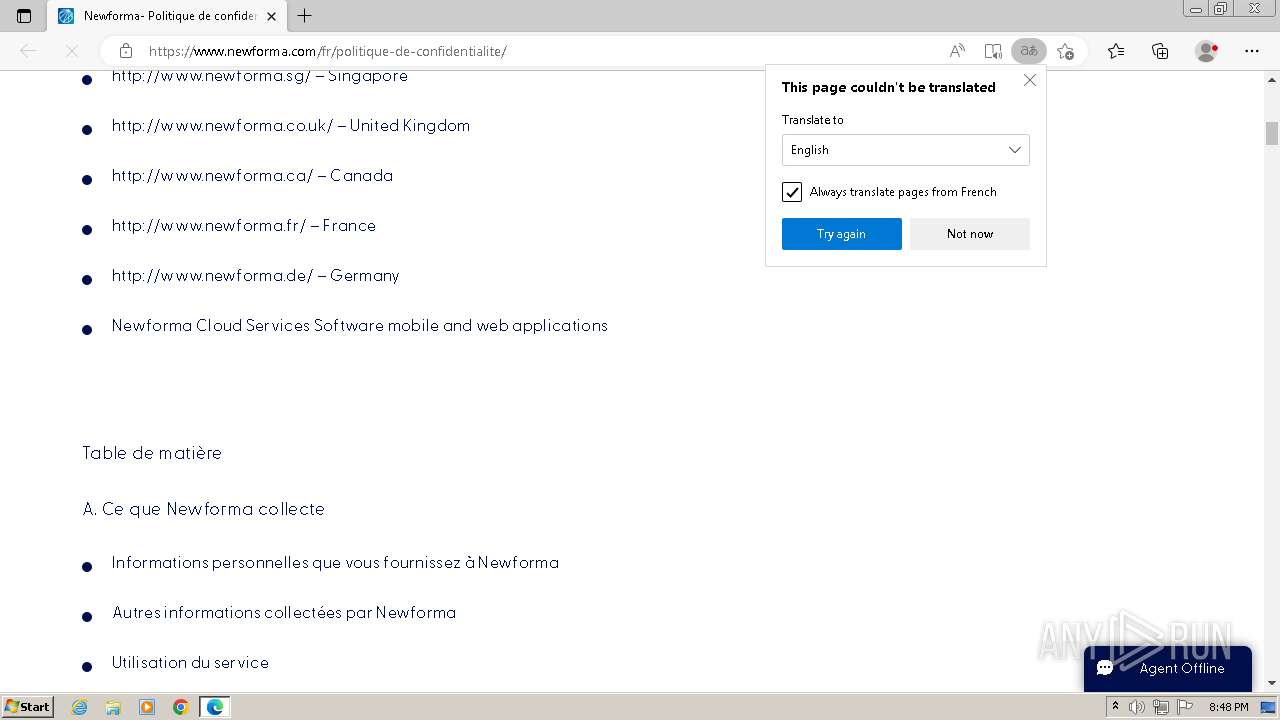Select Microsoft Edge taskbar button

click(x=214, y=707)
